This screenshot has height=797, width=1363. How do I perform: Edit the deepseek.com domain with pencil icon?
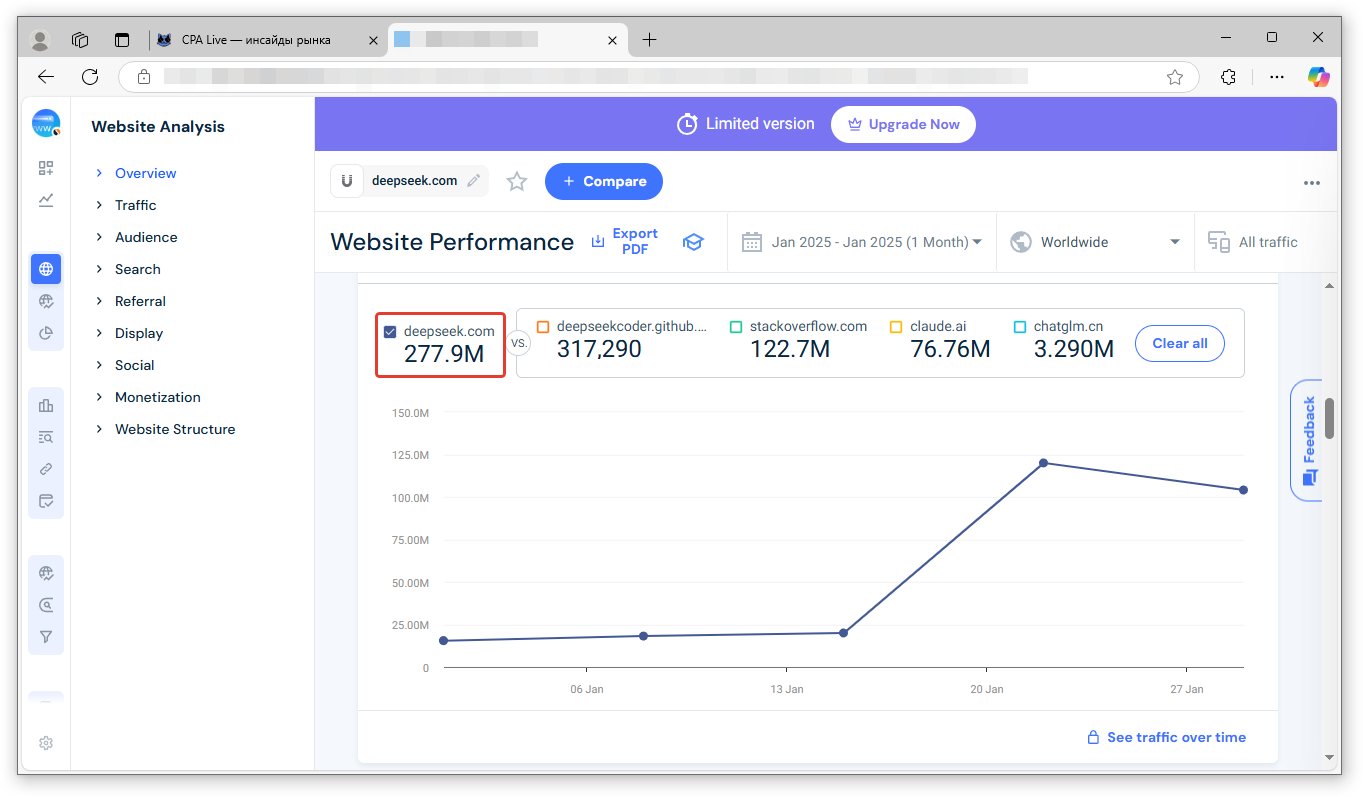coord(474,181)
